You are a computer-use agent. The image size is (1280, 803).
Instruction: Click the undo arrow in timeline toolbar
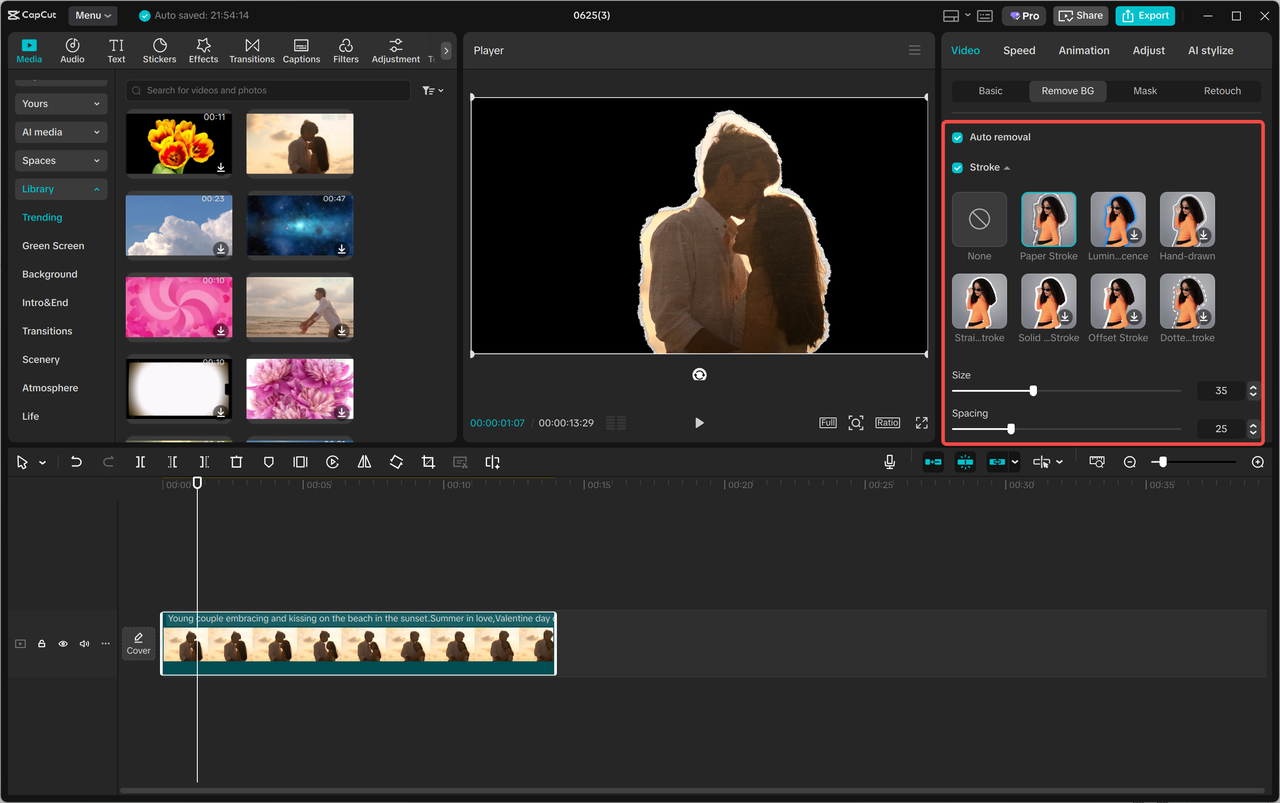76,462
